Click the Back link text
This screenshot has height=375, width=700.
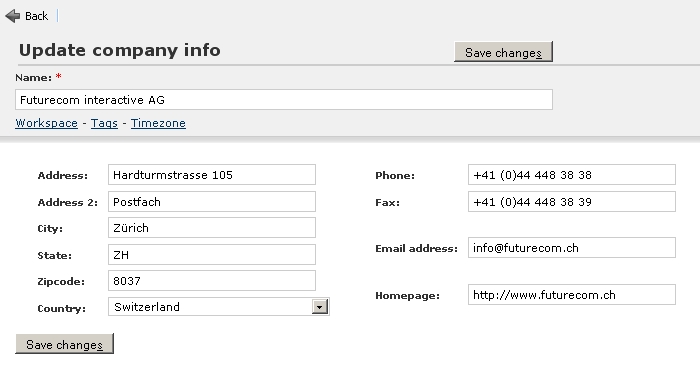36,16
